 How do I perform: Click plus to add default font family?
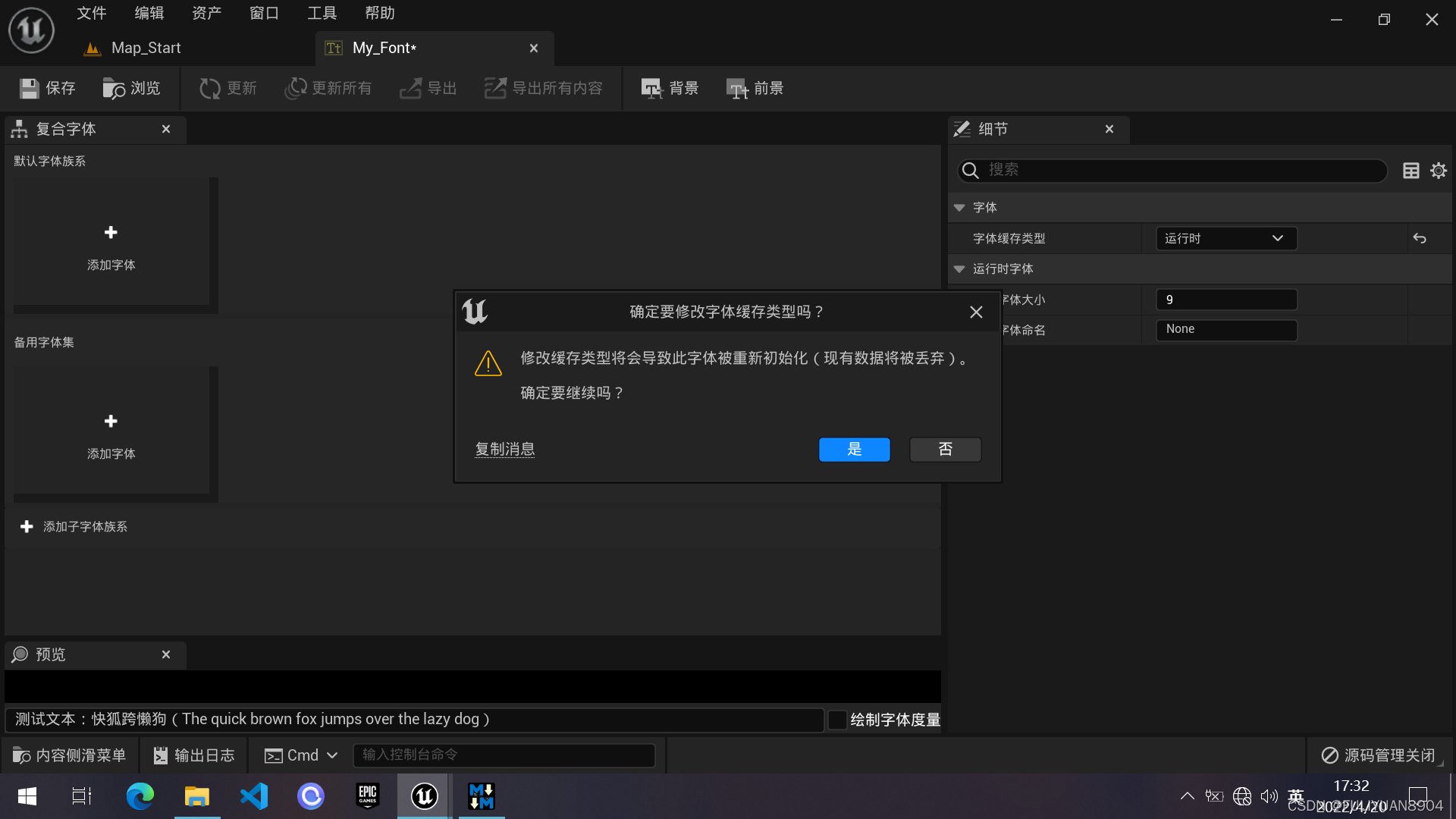(x=111, y=233)
